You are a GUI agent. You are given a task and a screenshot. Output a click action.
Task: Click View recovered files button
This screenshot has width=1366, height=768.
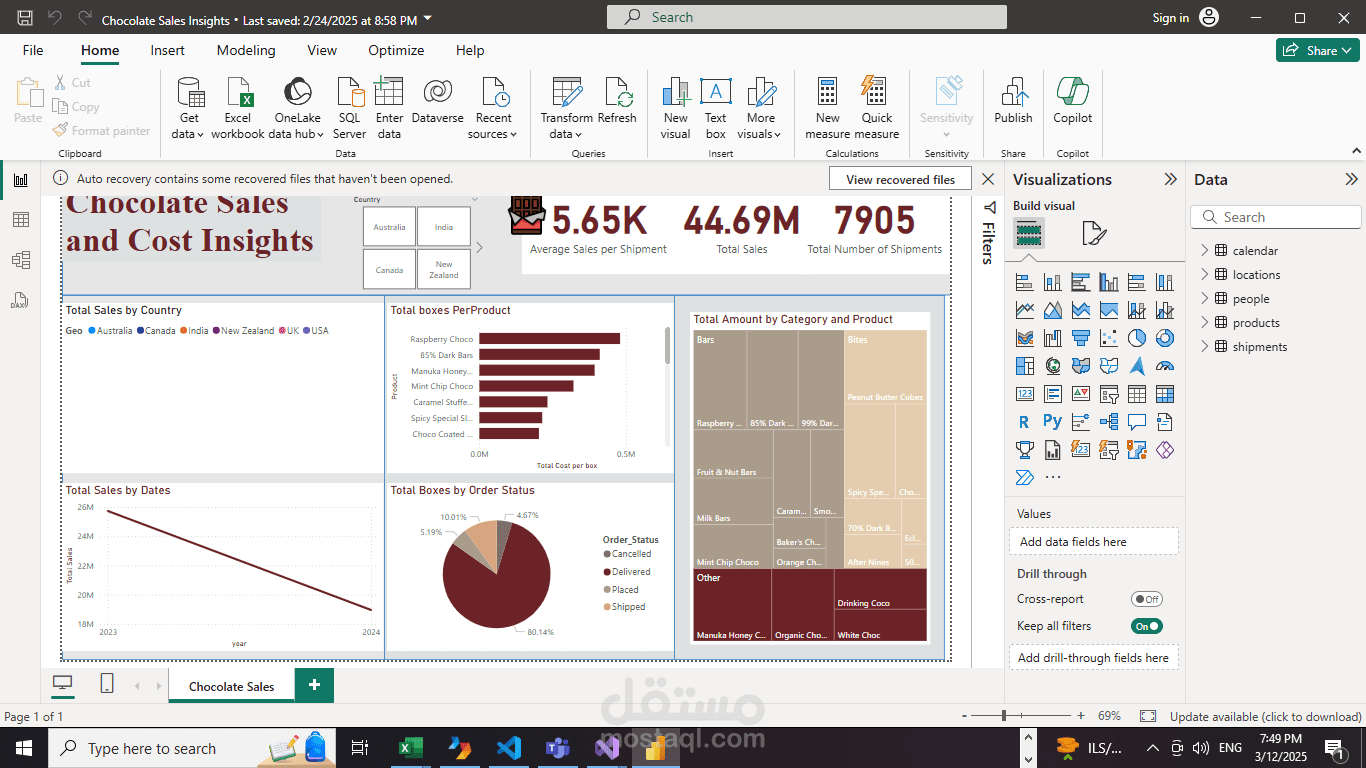point(900,179)
